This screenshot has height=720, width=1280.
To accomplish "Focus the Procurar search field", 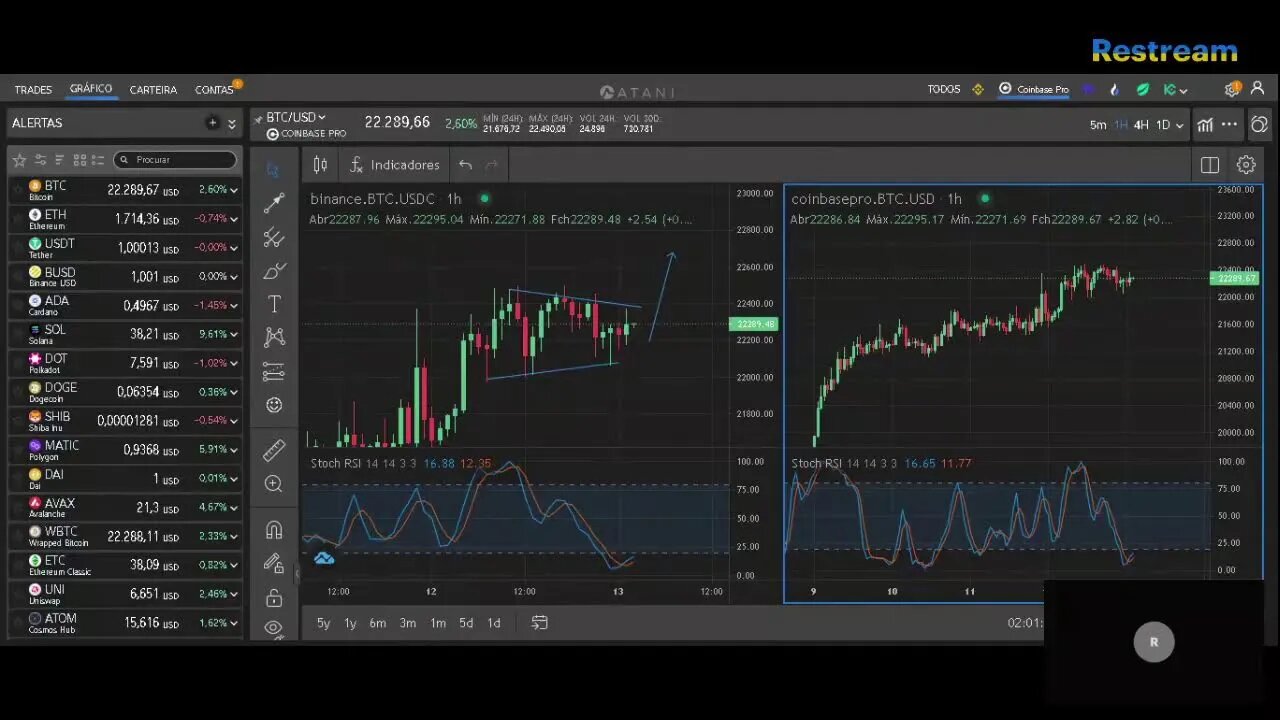I will pos(175,160).
